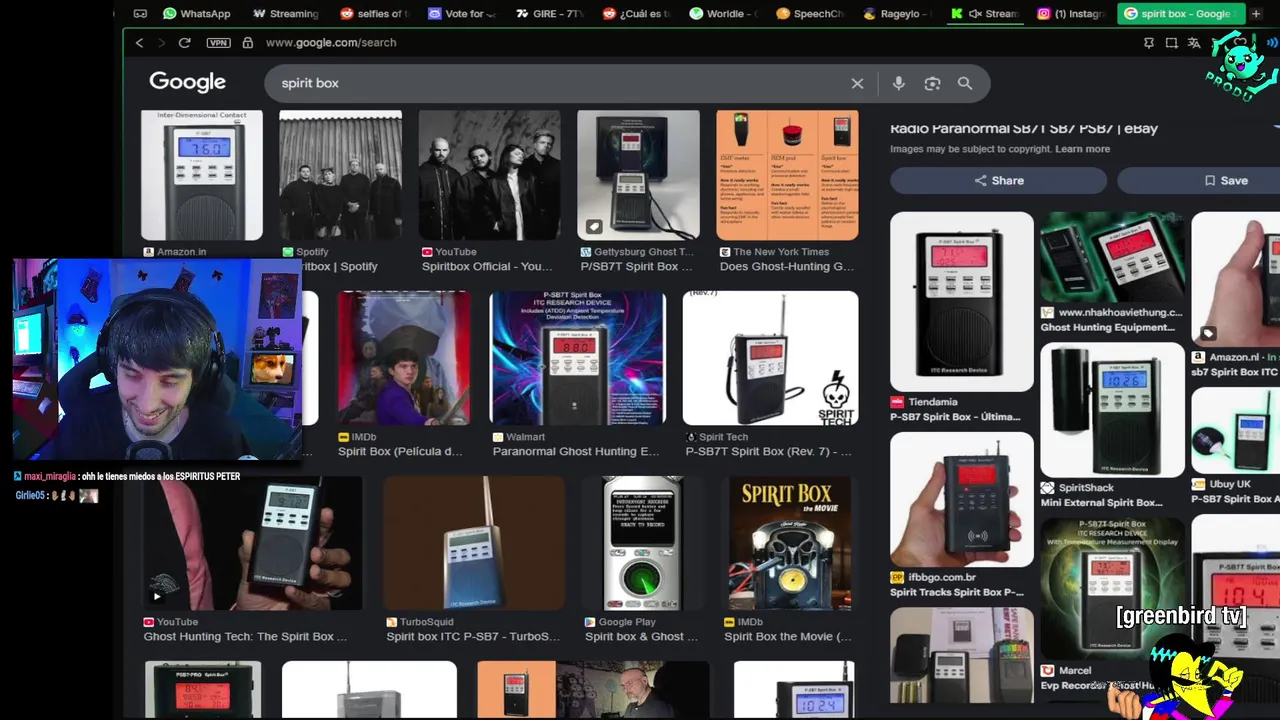Open the 'Learn more' copyright link
The width and height of the screenshot is (1280, 720).
tap(1082, 149)
